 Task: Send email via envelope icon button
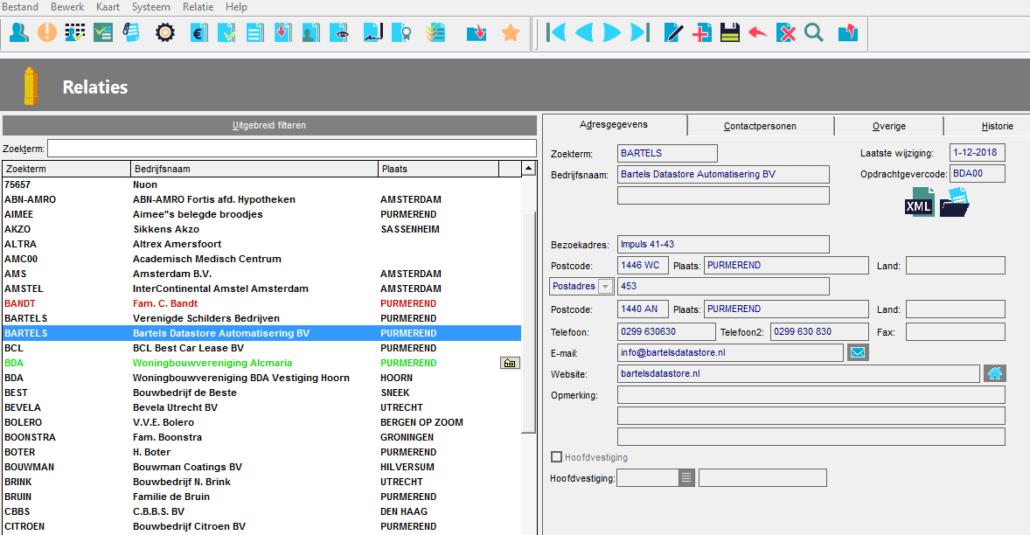click(857, 353)
